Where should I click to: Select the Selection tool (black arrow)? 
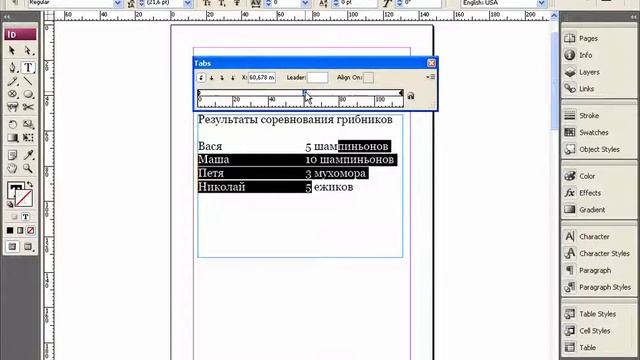pos(12,50)
